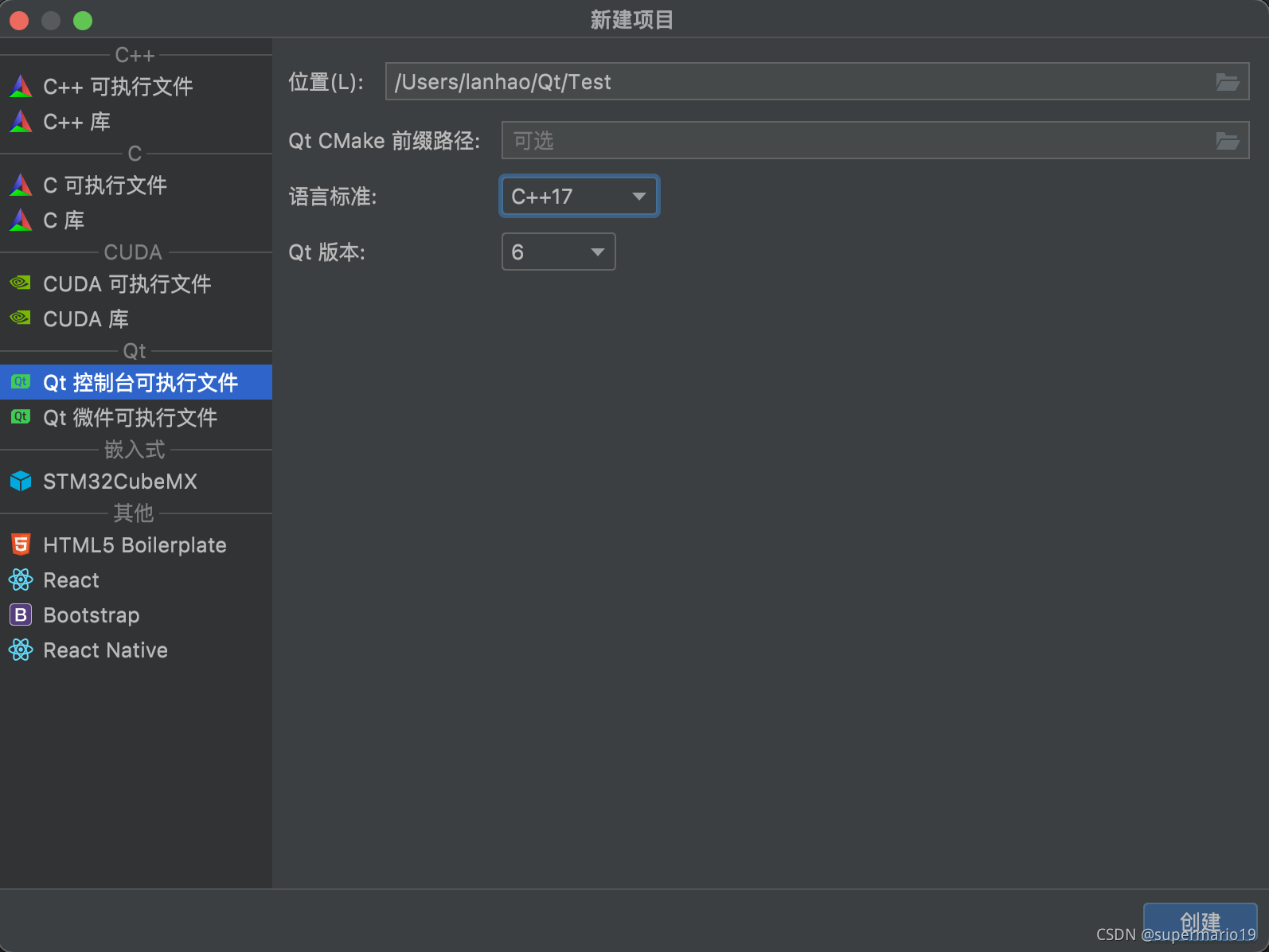Select C 可执行文件 project type

pos(136,185)
